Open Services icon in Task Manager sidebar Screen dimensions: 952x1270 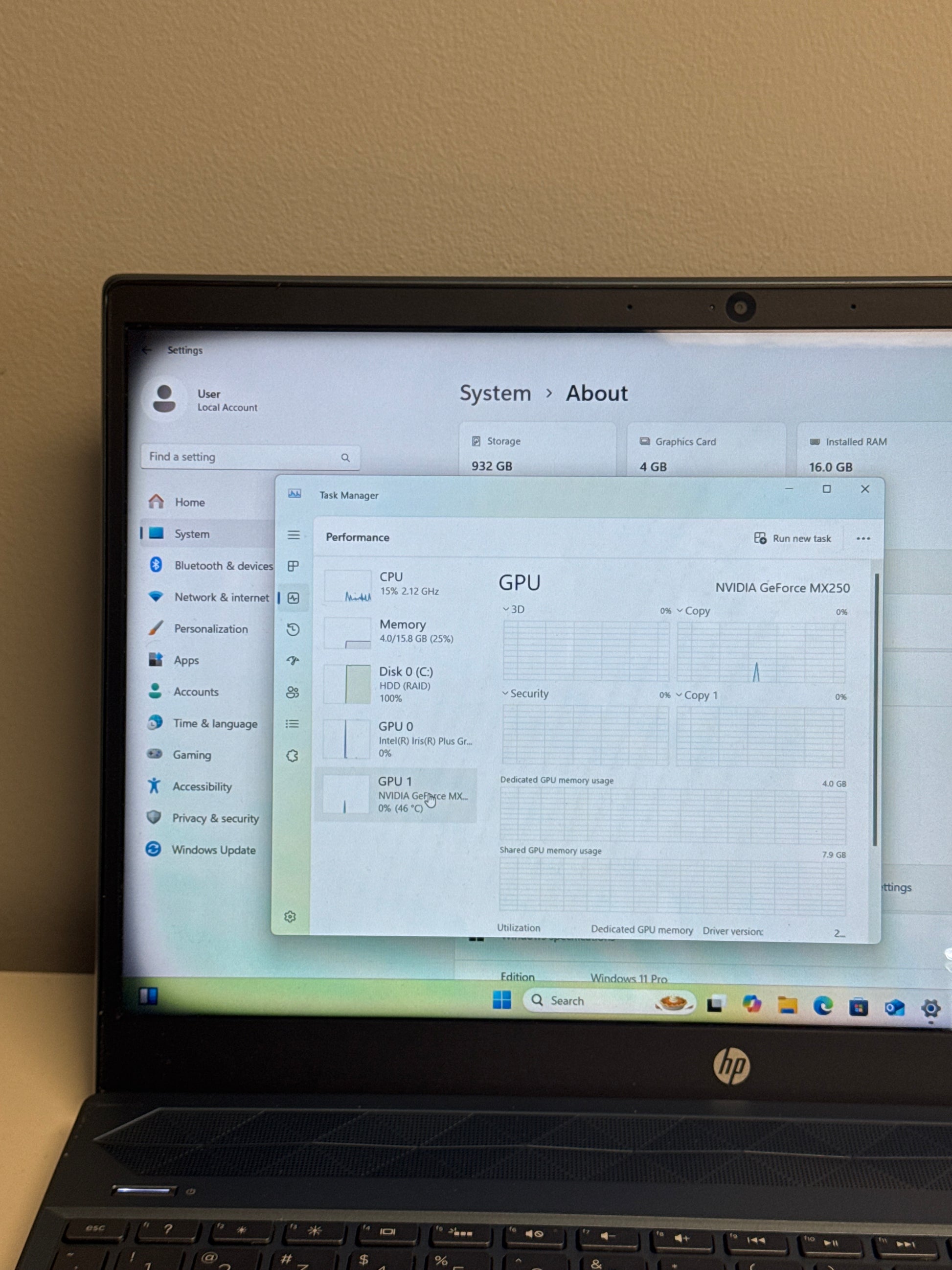[x=292, y=756]
